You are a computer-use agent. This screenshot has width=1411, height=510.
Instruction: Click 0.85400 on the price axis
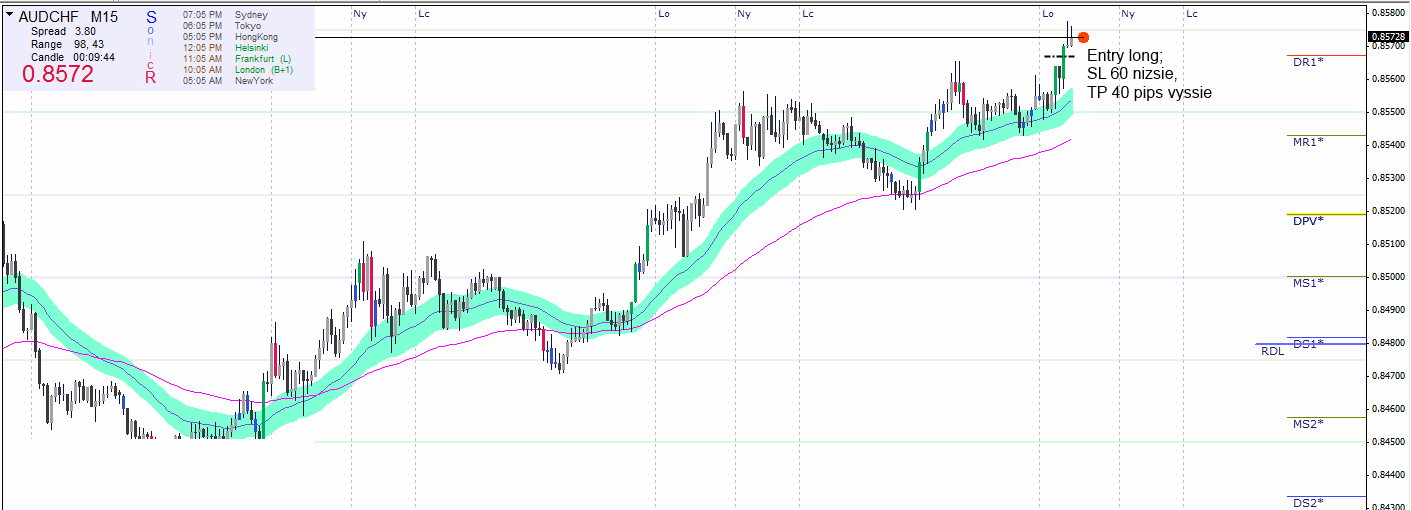click(x=1387, y=145)
